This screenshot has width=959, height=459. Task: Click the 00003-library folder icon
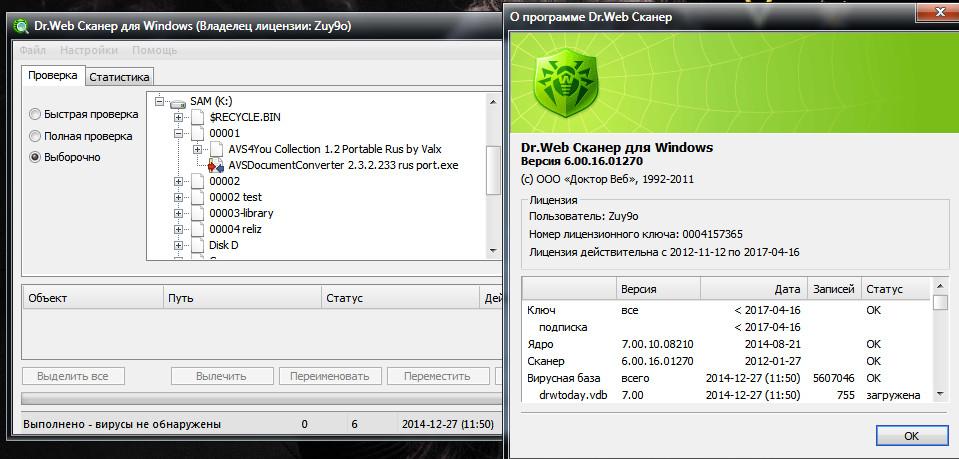pyautogui.click(x=197, y=213)
